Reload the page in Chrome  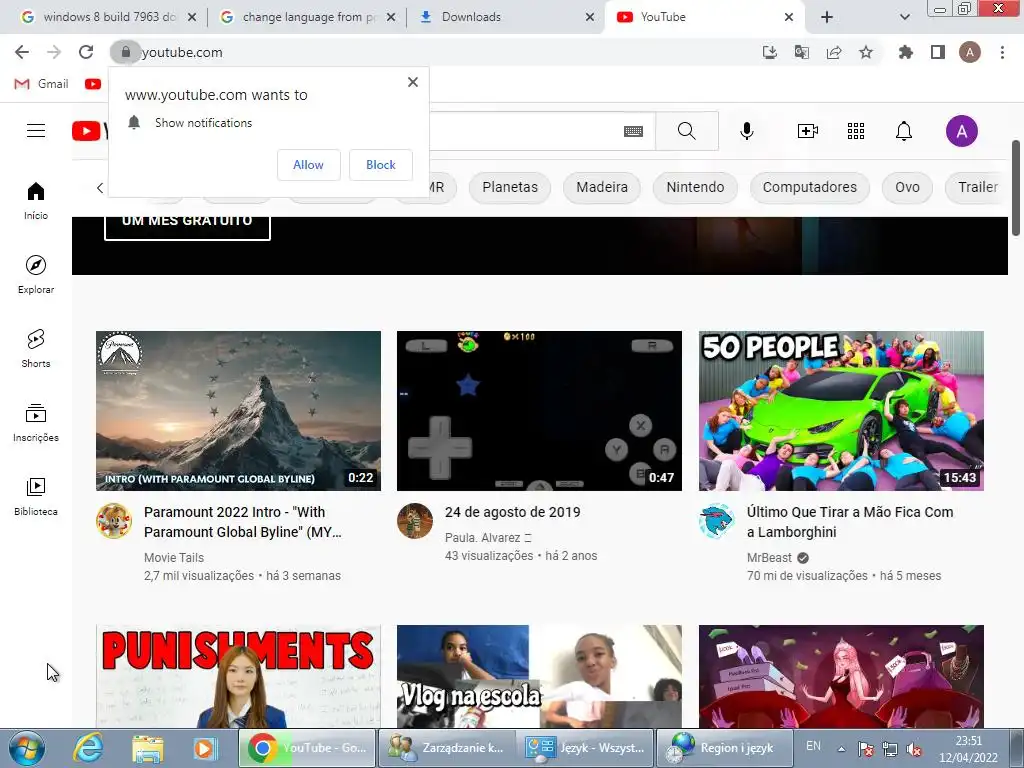point(86,52)
